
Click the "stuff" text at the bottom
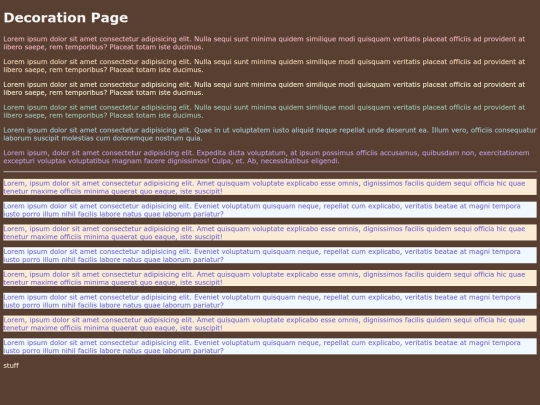pyautogui.click(x=11, y=365)
